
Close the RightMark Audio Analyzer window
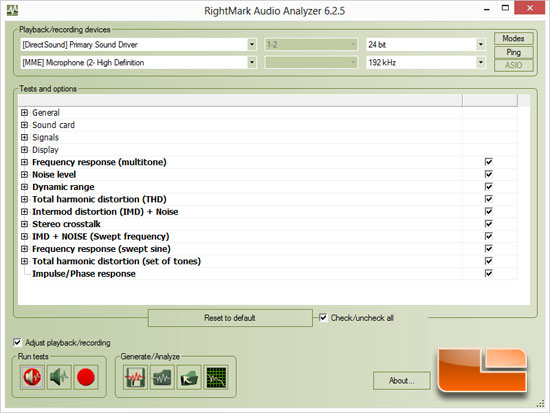point(530,8)
